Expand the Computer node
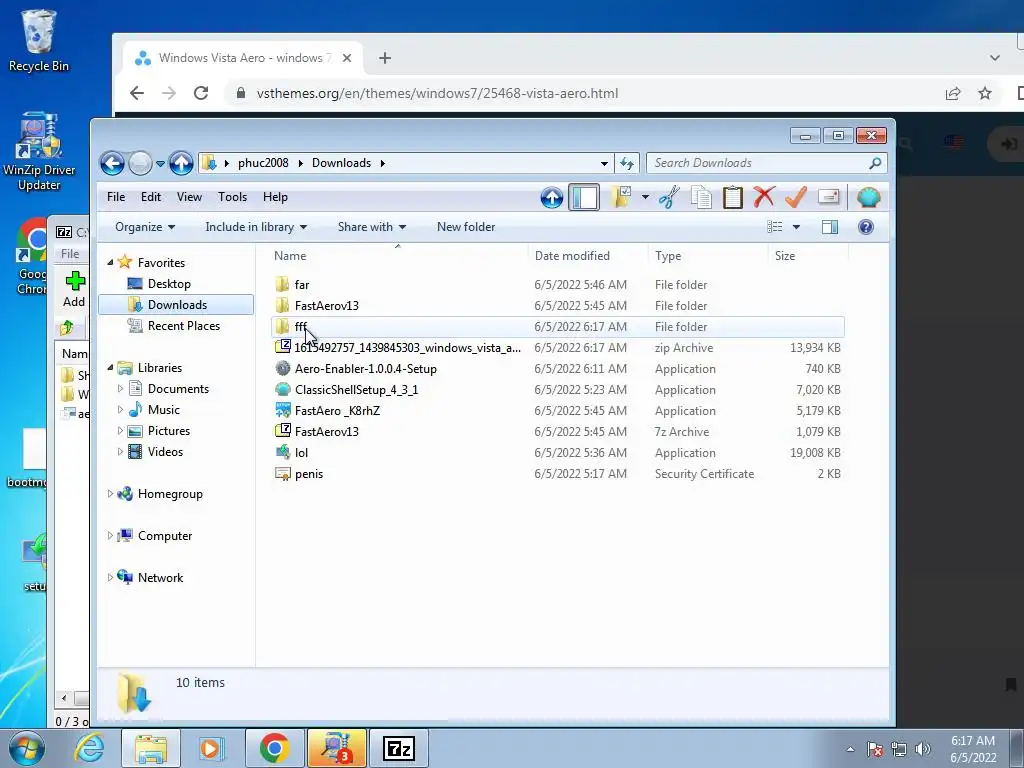 pyautogui.click(x=110, y=536)
